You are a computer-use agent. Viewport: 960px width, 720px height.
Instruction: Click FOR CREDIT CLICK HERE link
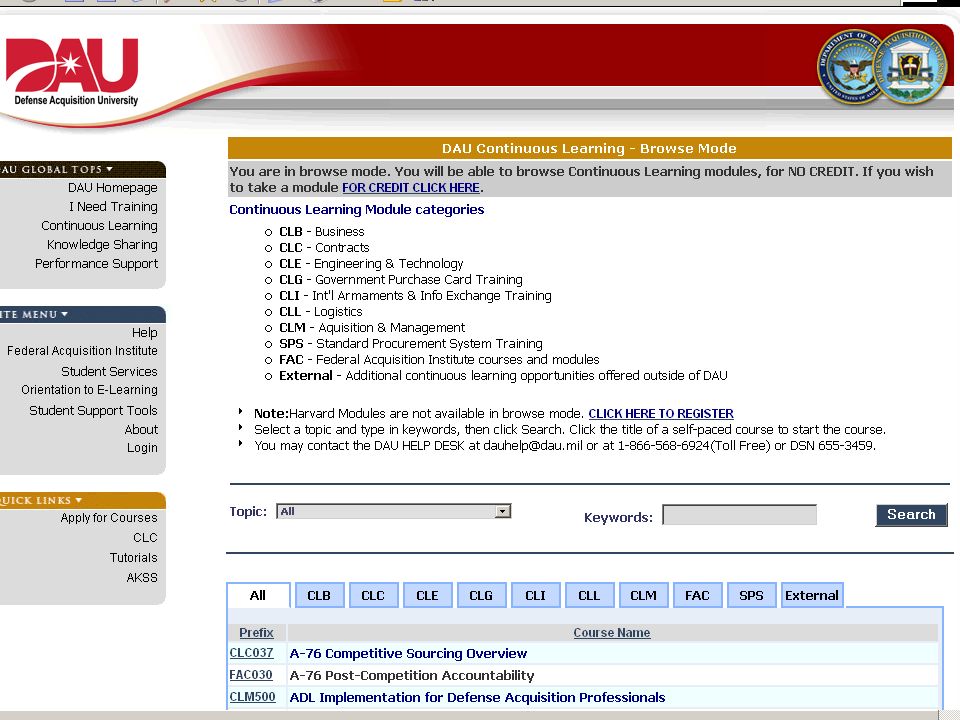click(411, 187)
